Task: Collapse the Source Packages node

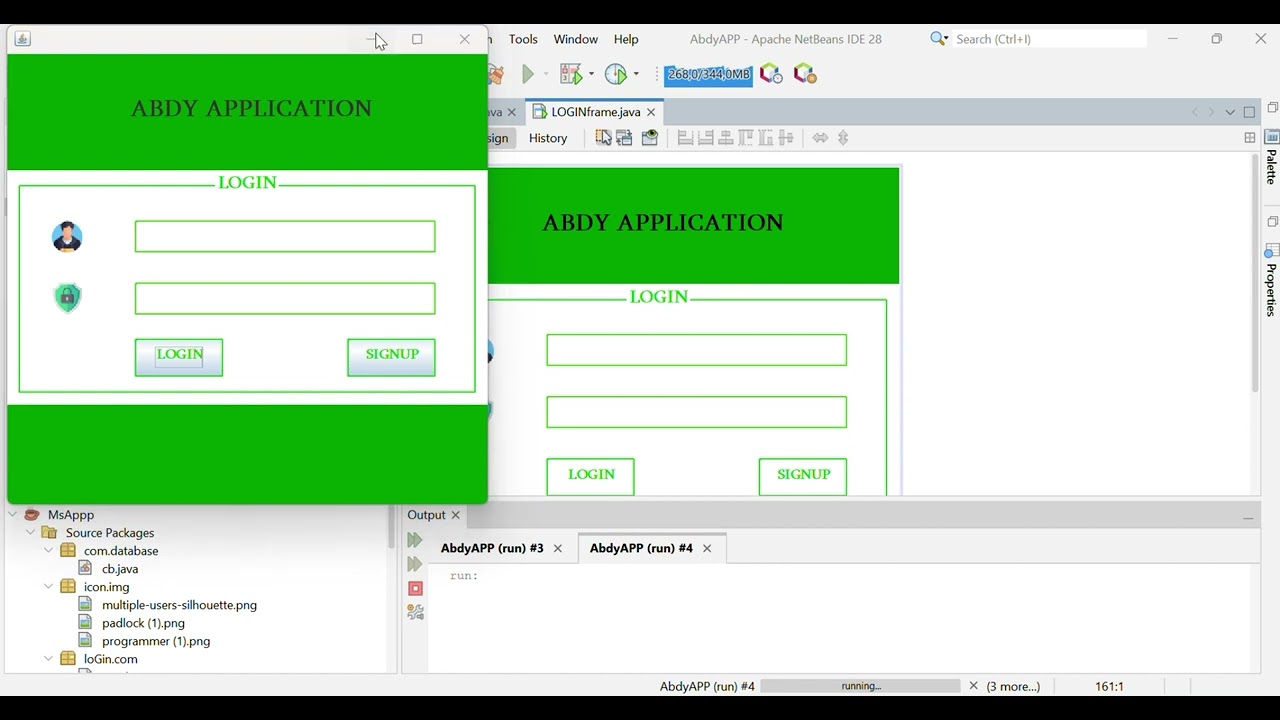Action: [x=31, y=533]
